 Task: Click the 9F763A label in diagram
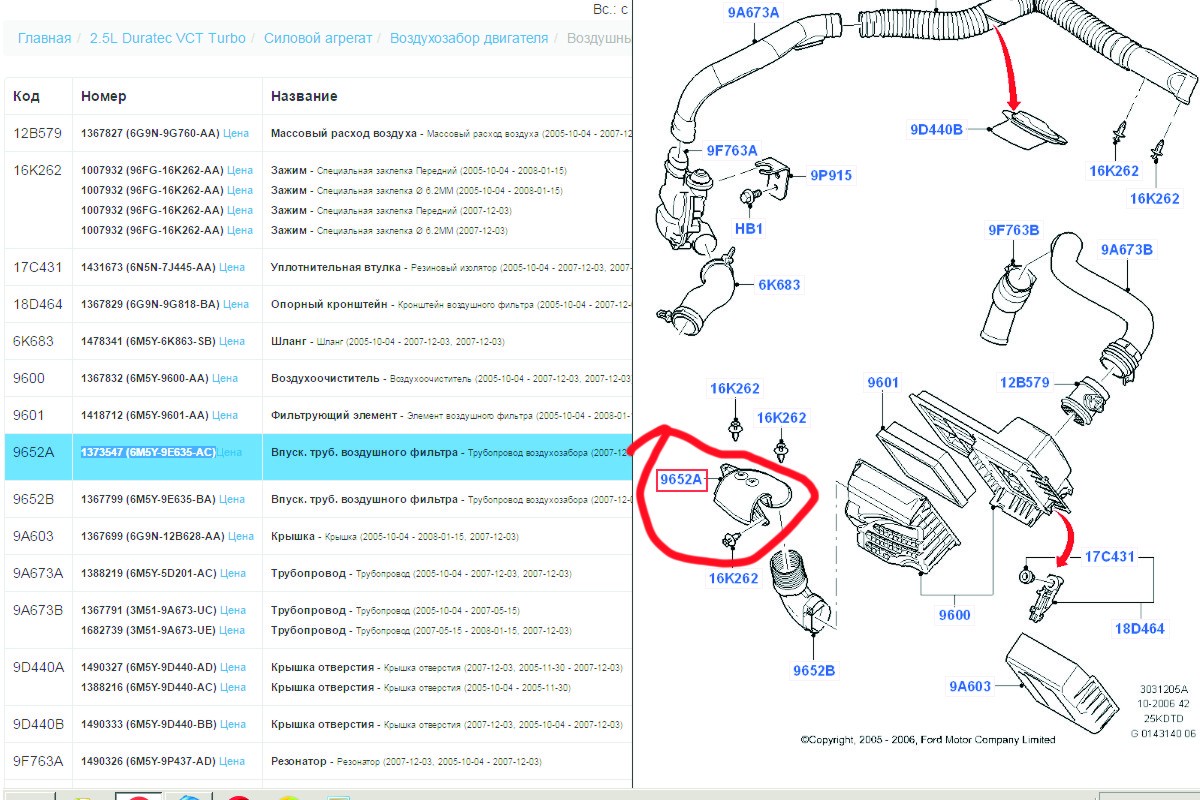tap(732, 151)
